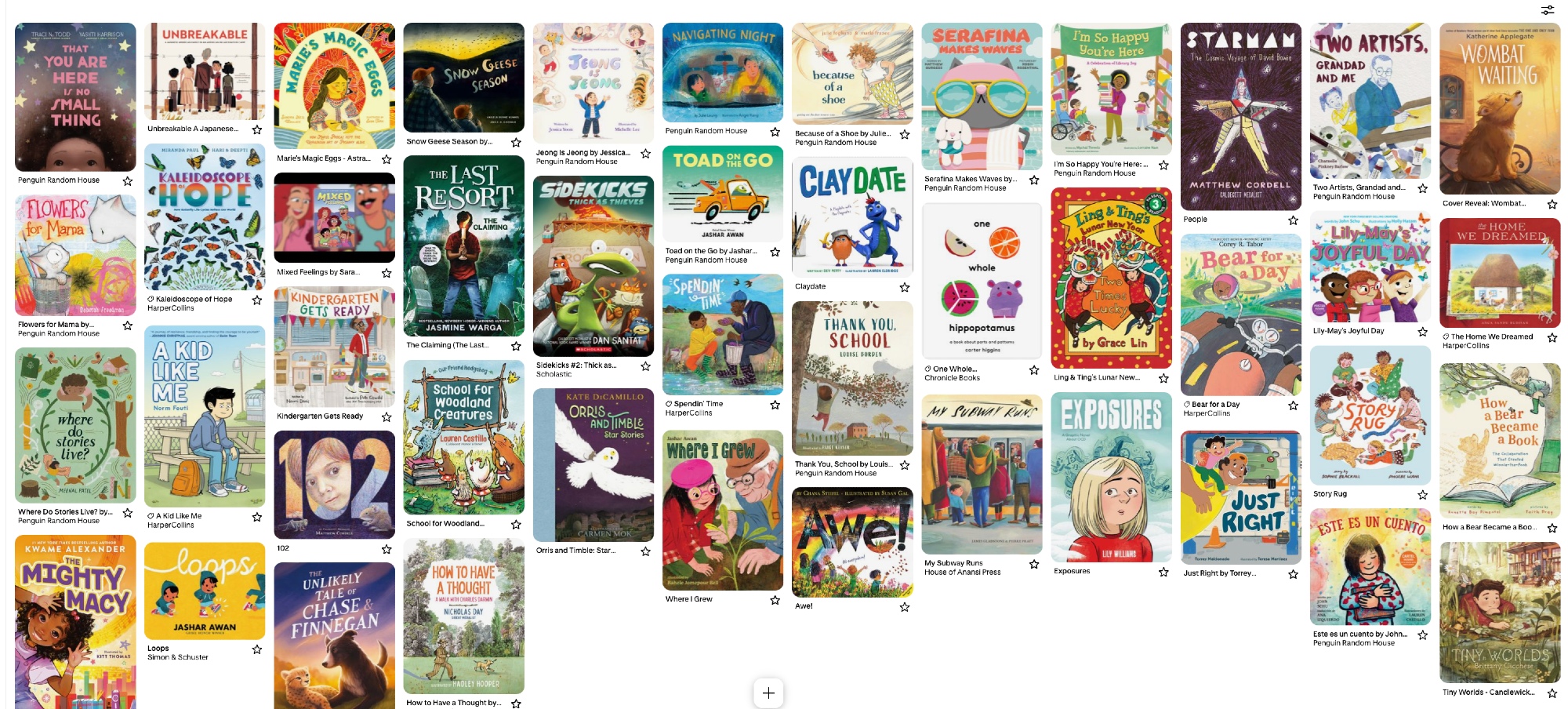Open Wombat Waiting cover image

point(1500,108)
